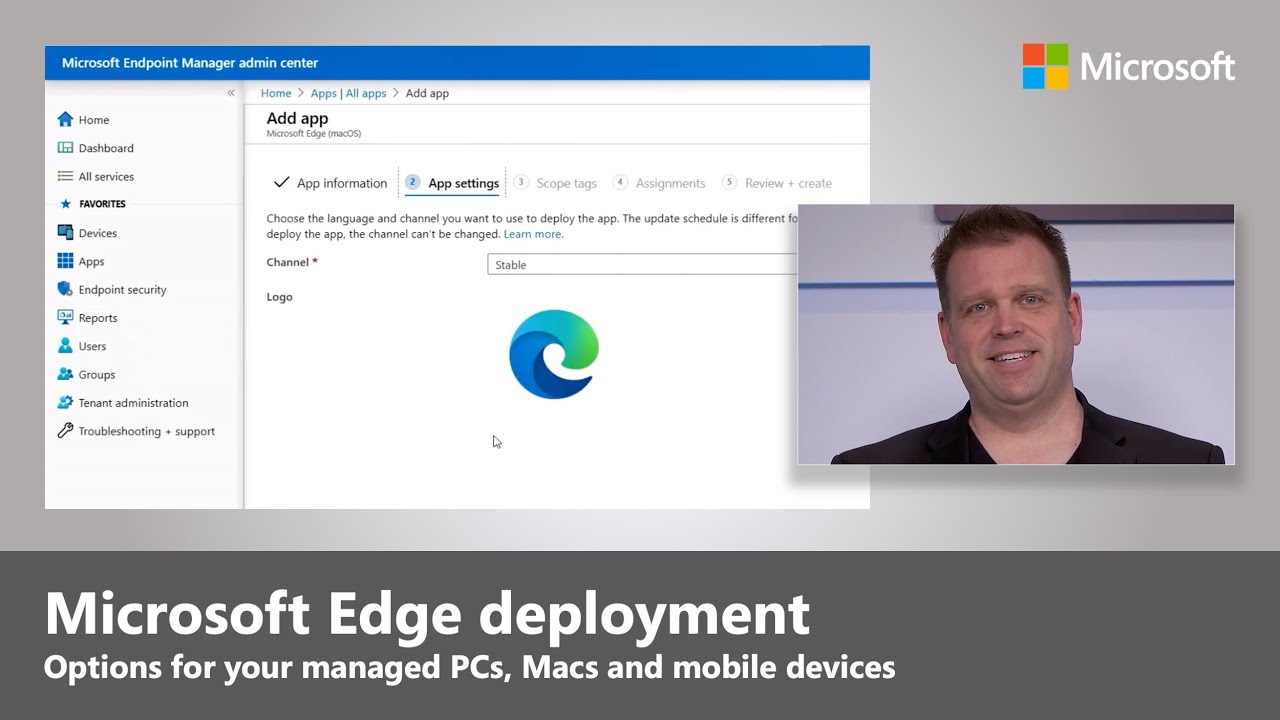1280x720 pixels.
Task: Click the Endpoint security shield icon
Action: tap(65, 289)
